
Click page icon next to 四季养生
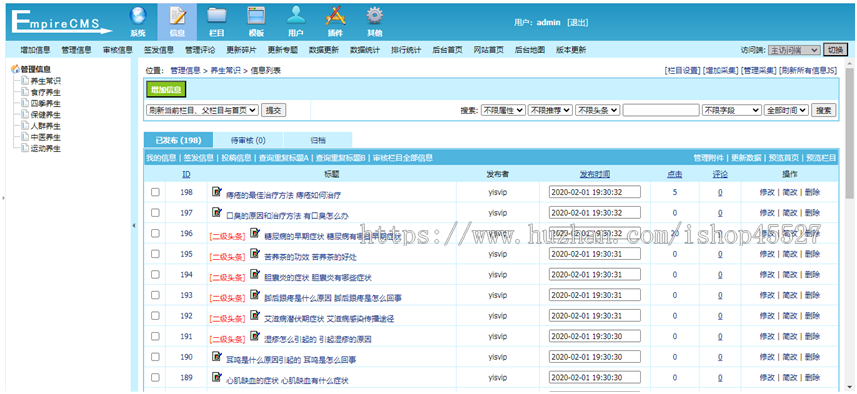tap(25, 103)
